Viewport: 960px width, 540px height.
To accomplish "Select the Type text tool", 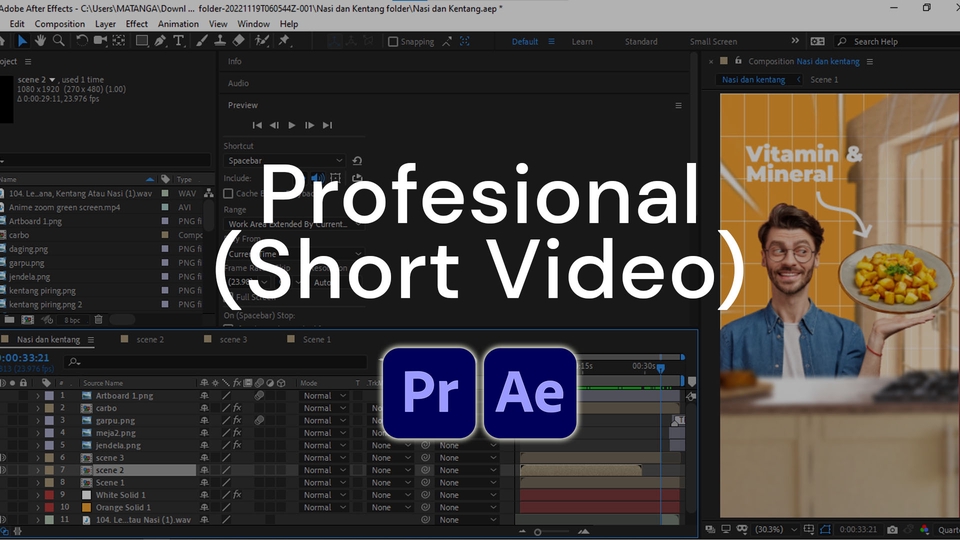I will 178,41.
